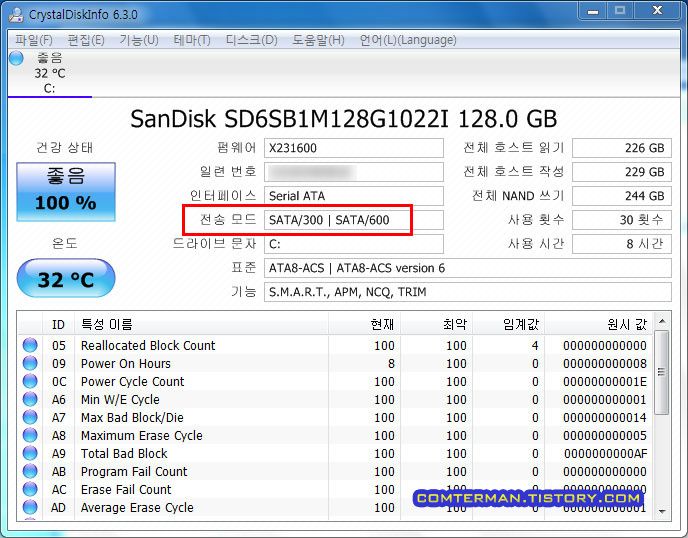Click raw value 00000000001E of Power Cycle Count
This screenshot has width=688, height=538.
[x=605, y=381]
